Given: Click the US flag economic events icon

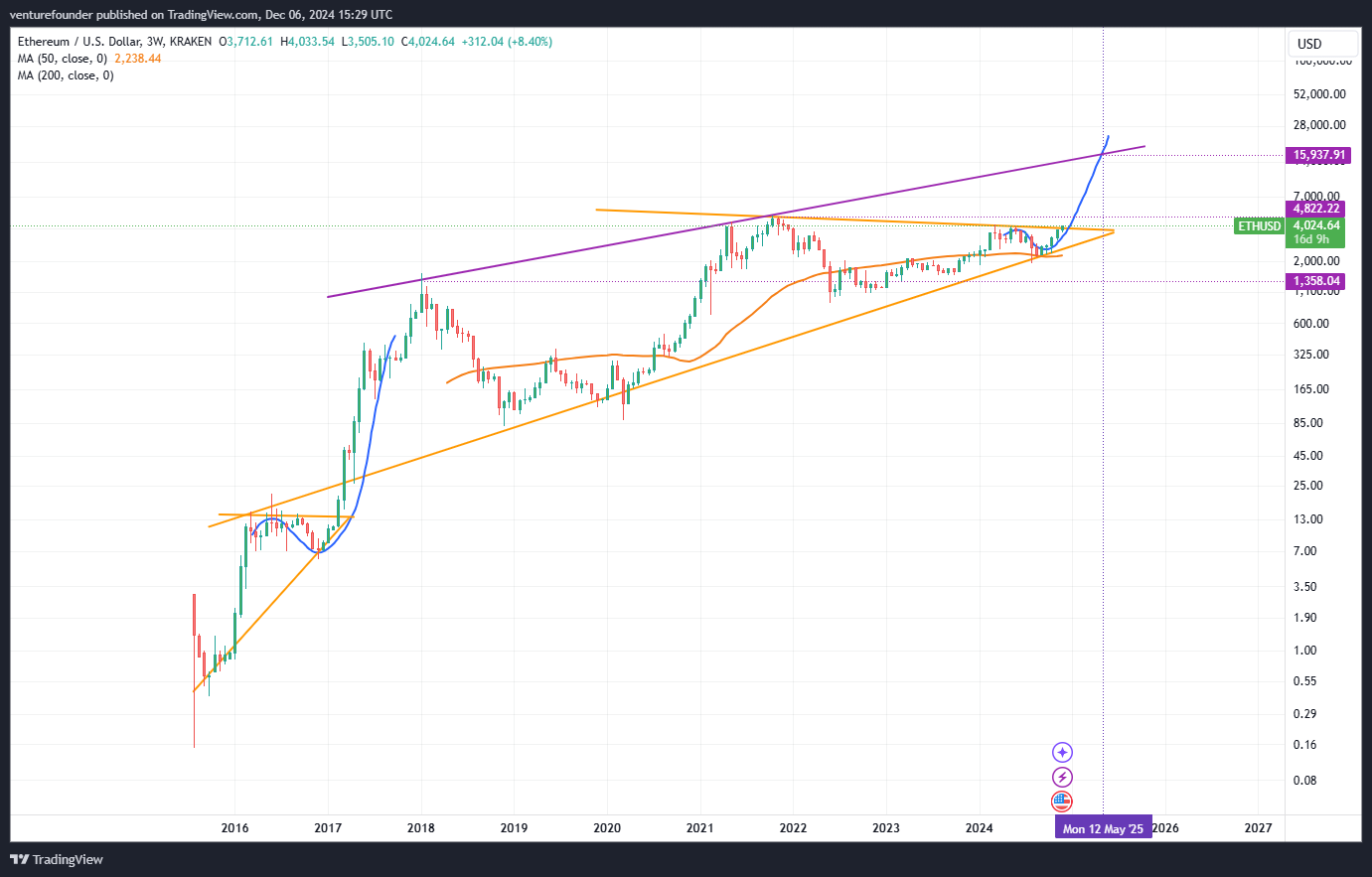Looking at the screenshot, I should pyautogui.click(x=1063, y=802).
